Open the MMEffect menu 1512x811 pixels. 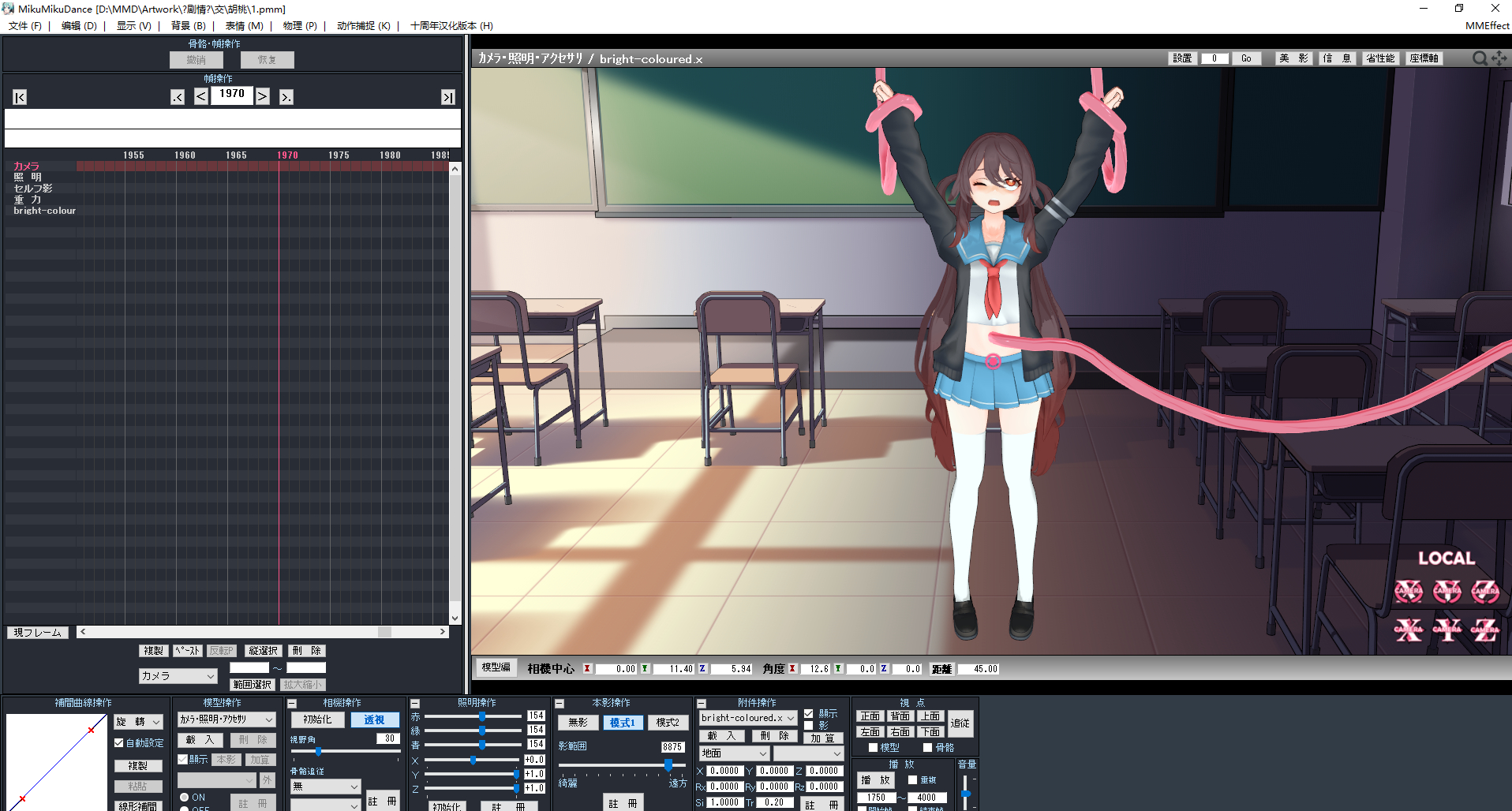coord(1487,26)
